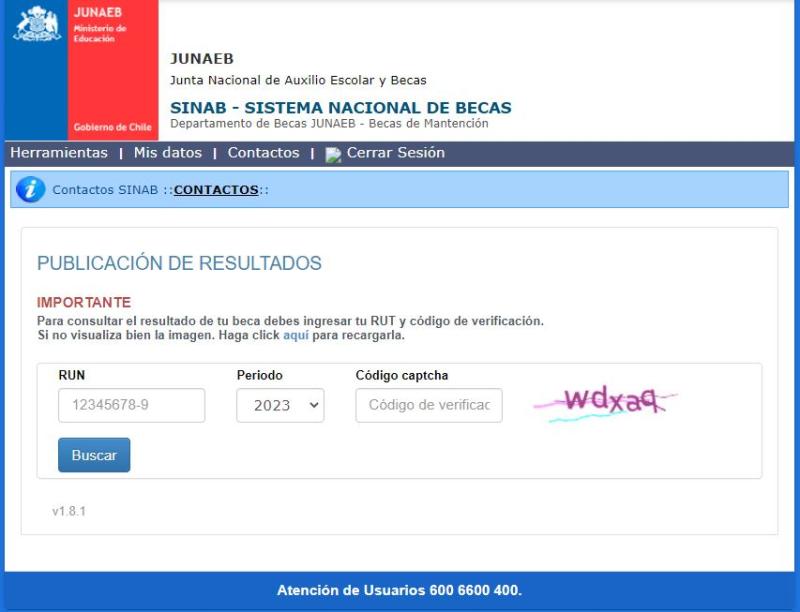Select the underlined CONTACTOS breadcrumb link

click(x=216, y=190)
